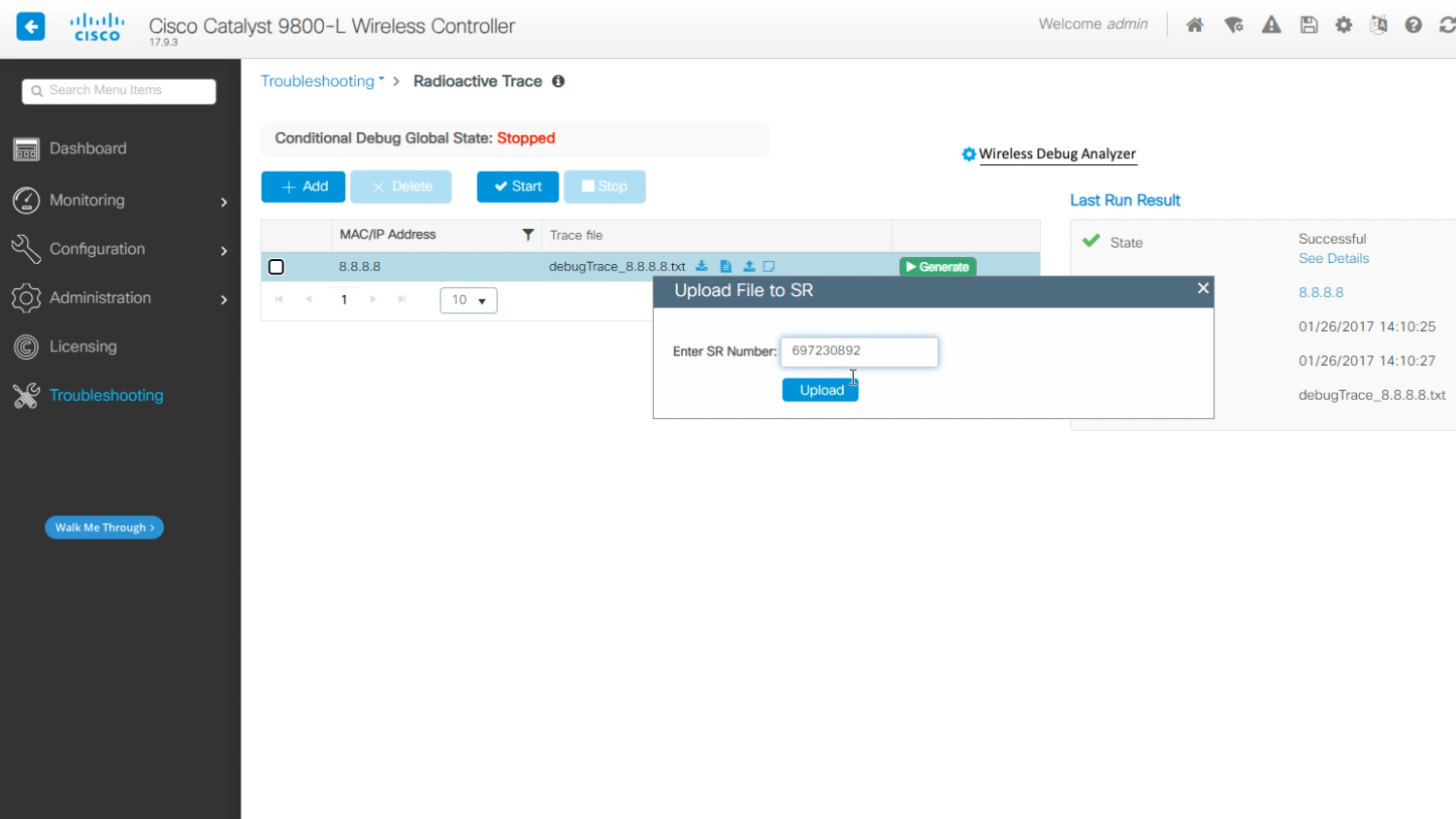1456x819 pixels.
Task: Click the 8.8.8.8 address cell
Action: (x=360, y=267)
